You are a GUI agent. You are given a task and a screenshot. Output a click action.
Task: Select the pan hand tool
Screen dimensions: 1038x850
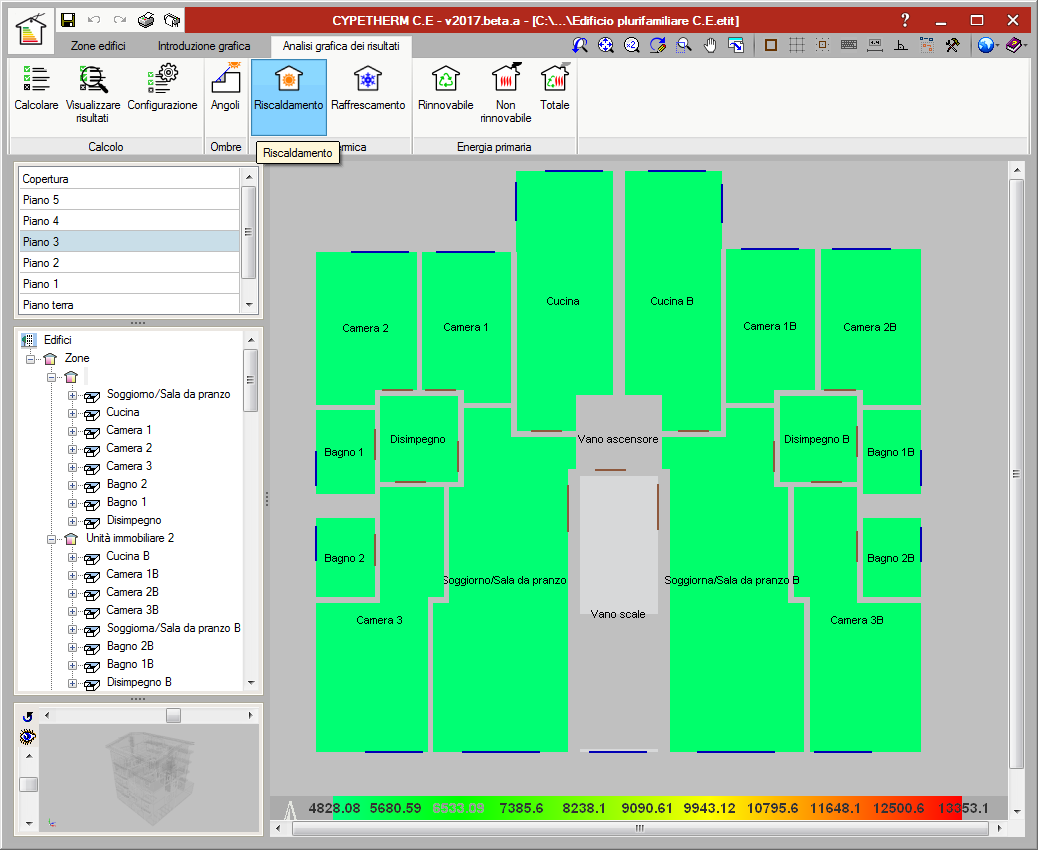tap(710, 45)
